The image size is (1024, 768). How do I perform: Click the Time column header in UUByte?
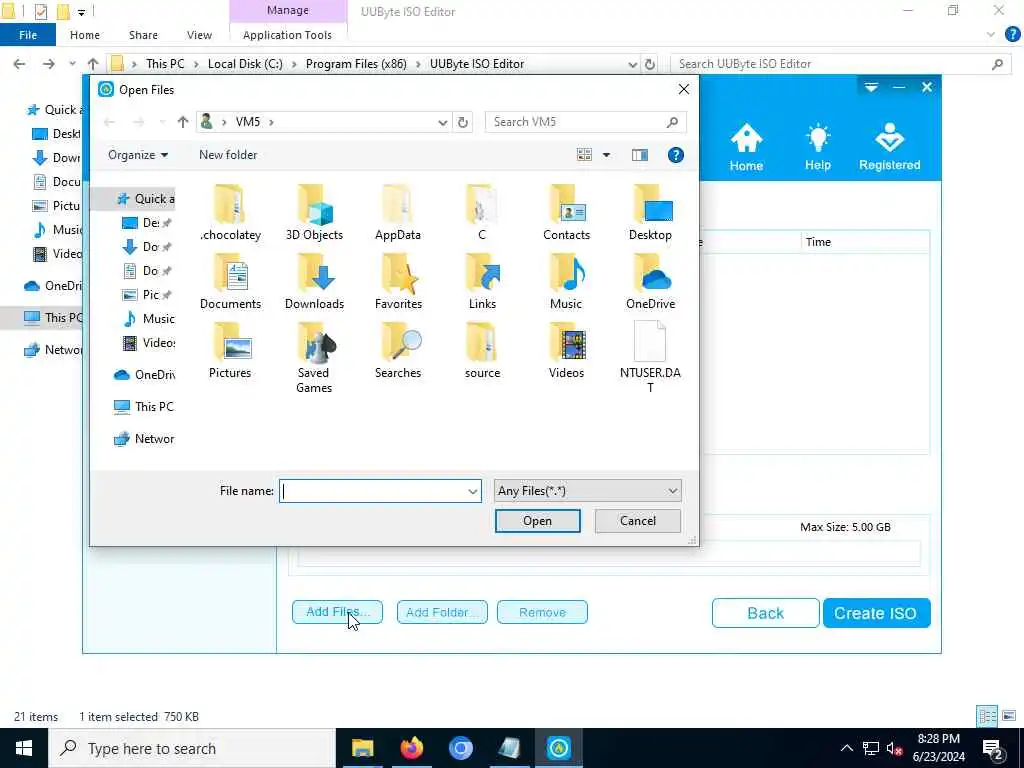[x=865, y=242]
